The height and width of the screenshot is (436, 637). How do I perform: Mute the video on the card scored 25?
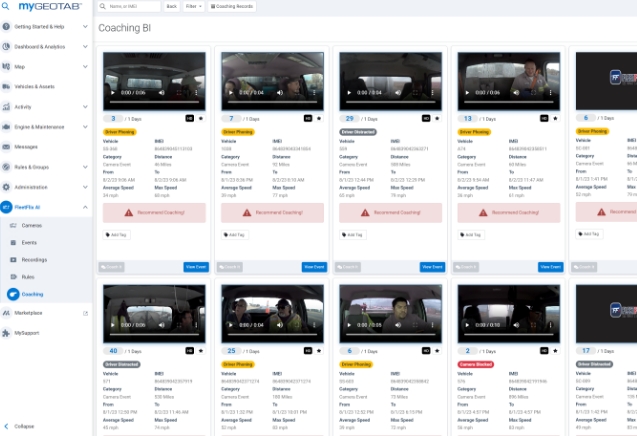click(x=280, y=325)
